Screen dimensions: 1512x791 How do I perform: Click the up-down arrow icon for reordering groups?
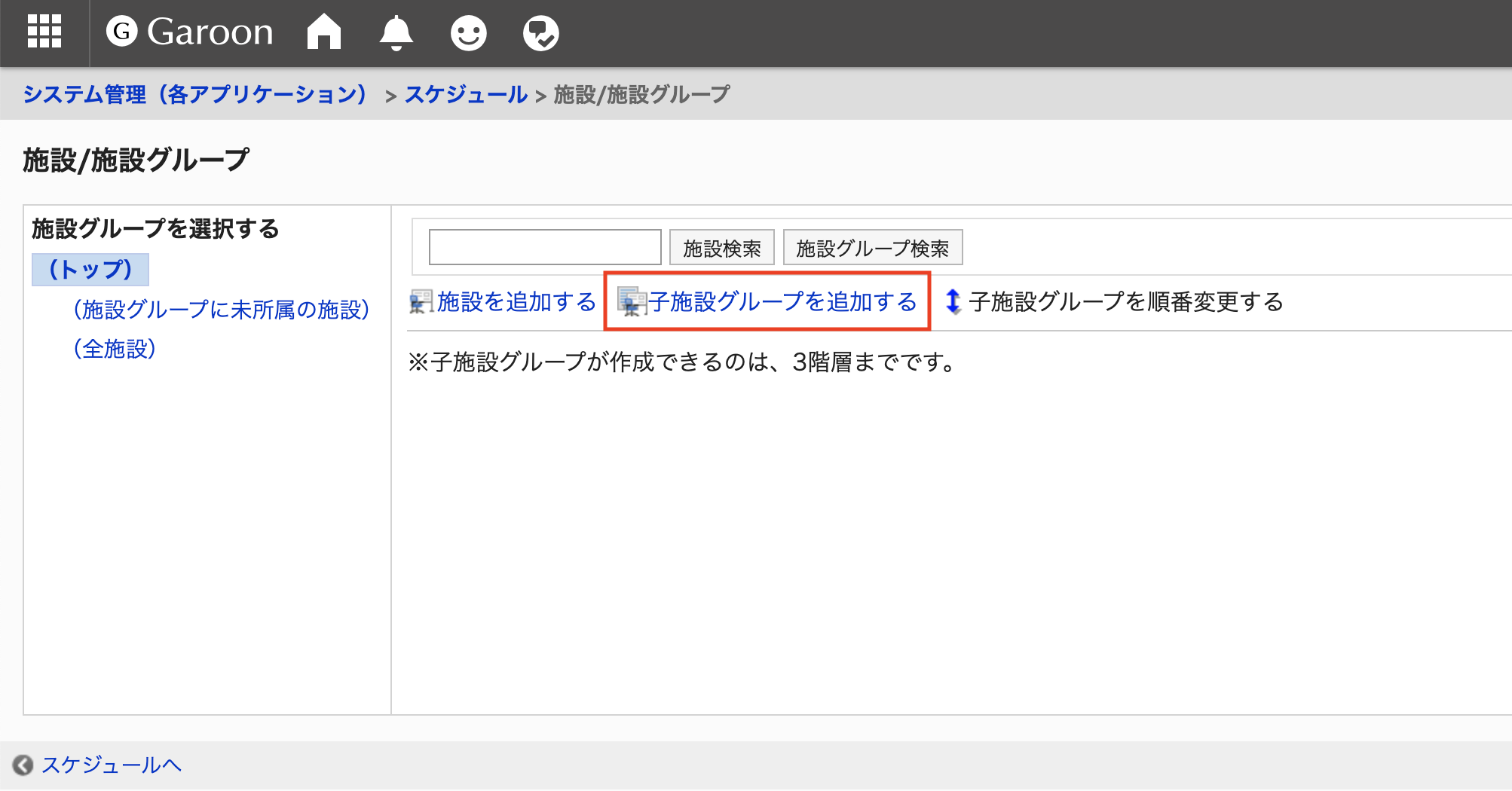pyautogui.click(x=953, y=301)
